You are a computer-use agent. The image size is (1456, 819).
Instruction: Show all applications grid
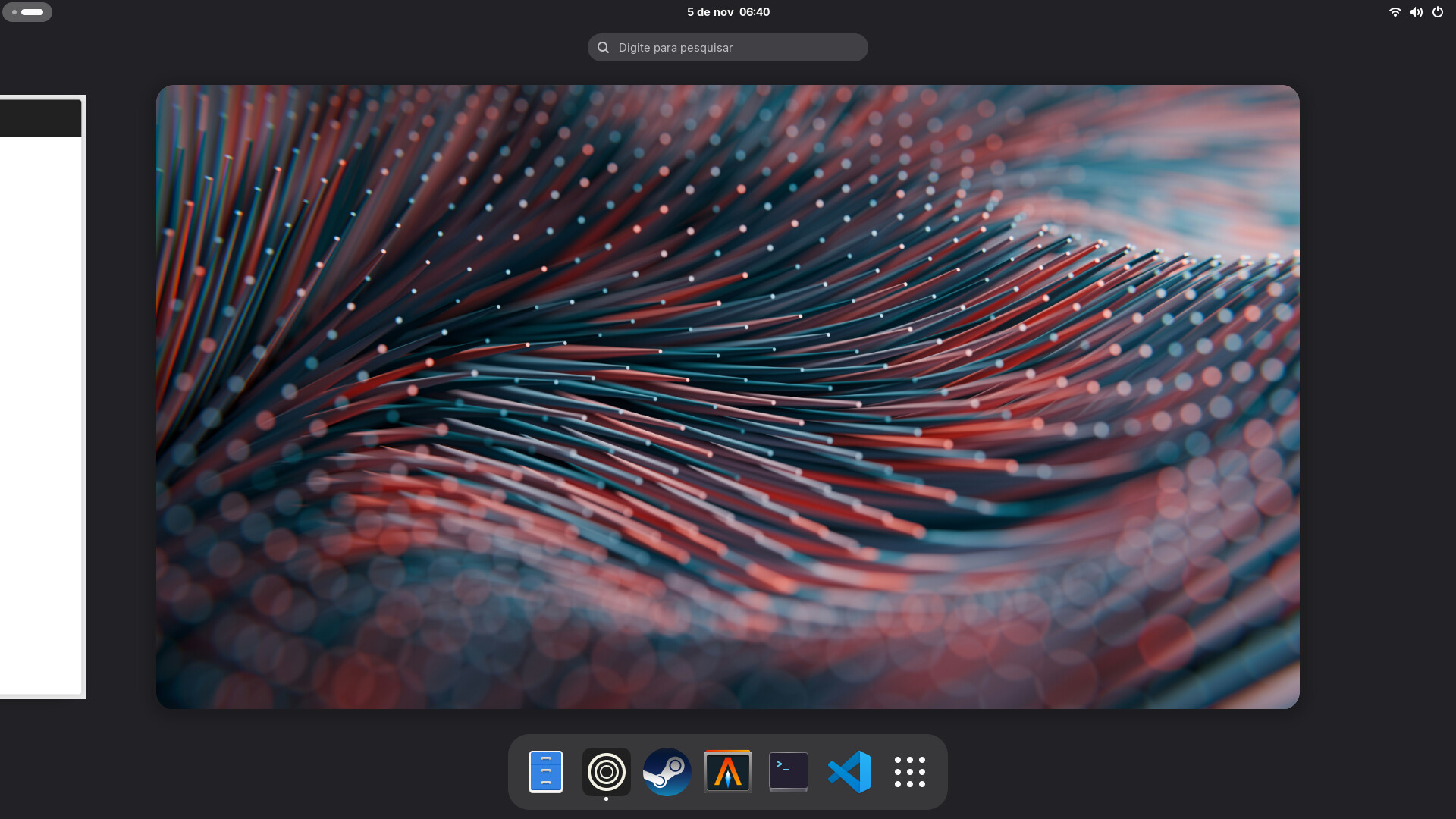[x=909, y=772]
